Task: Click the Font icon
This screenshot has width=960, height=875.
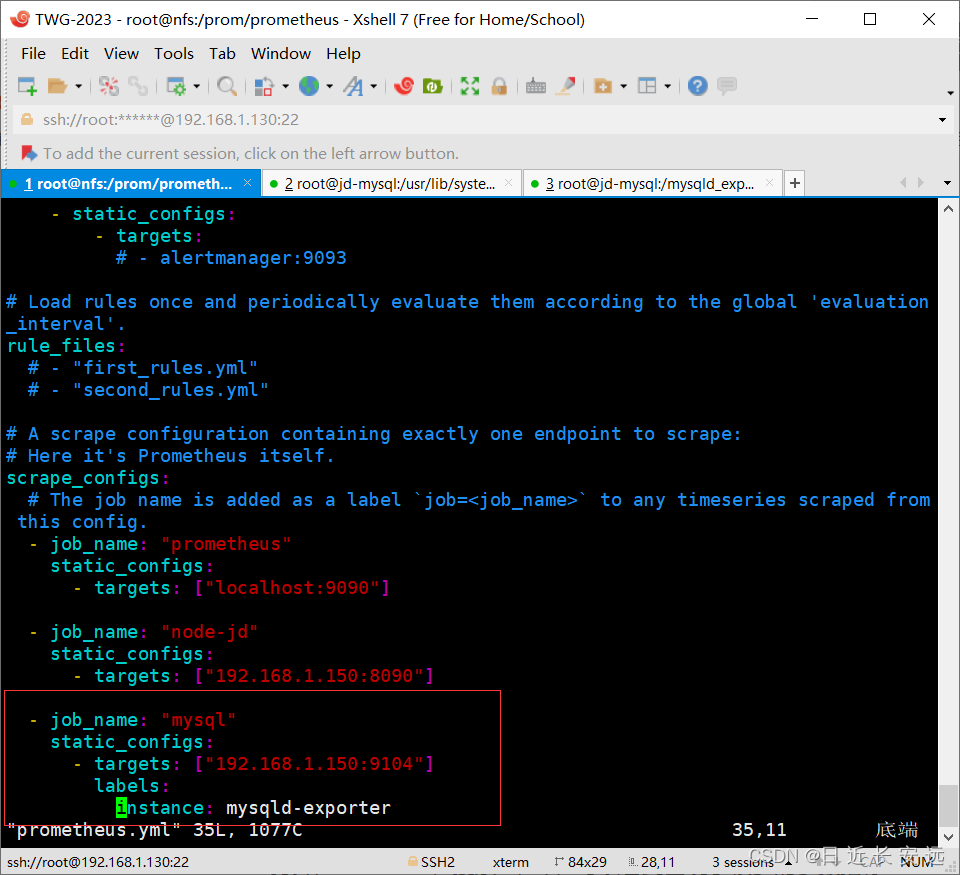Action: [353, 86]
